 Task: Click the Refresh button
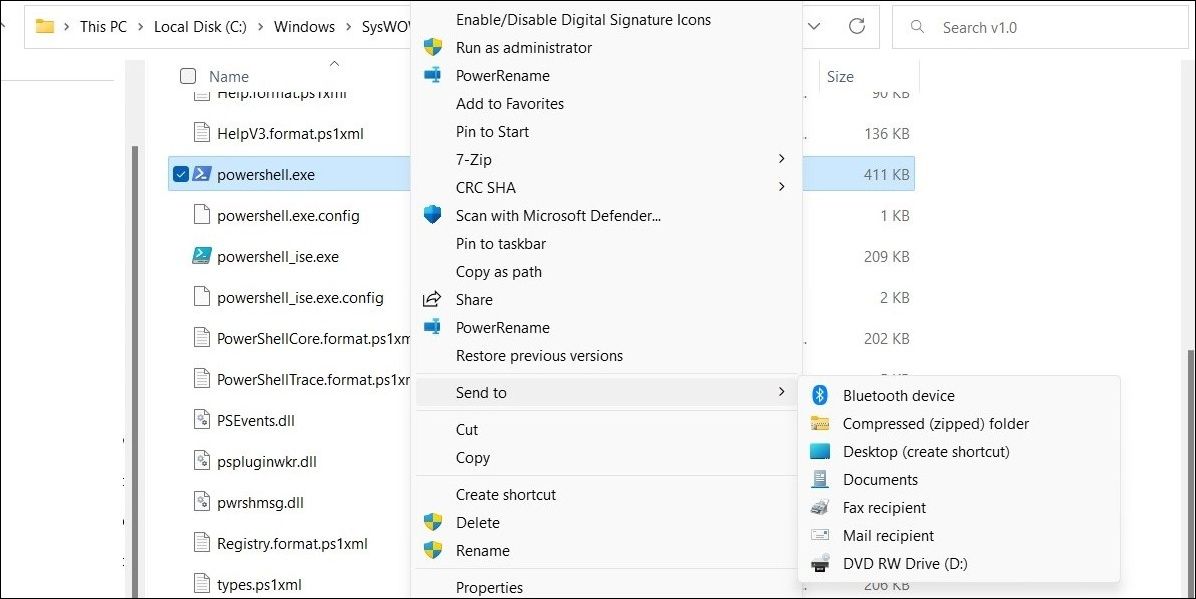[857, 27]
